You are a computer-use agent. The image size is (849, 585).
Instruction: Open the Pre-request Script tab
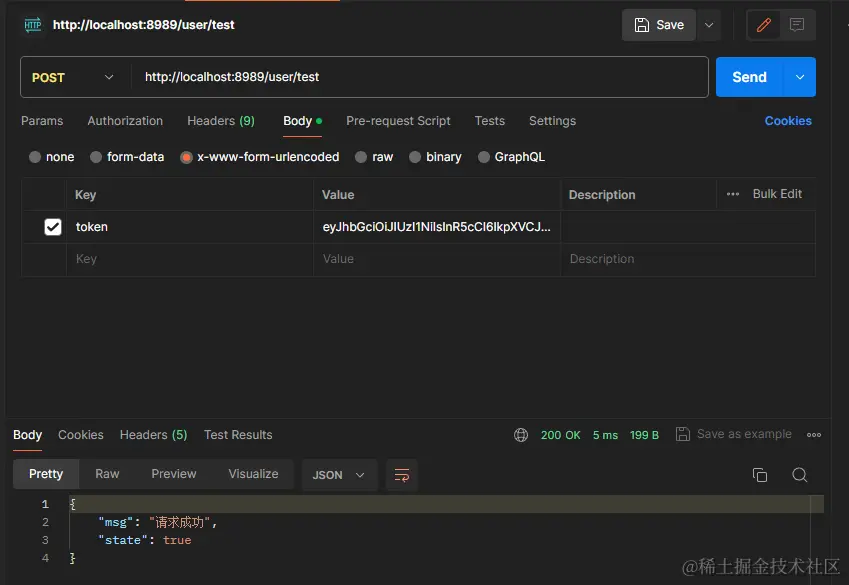tap(398, 121)
